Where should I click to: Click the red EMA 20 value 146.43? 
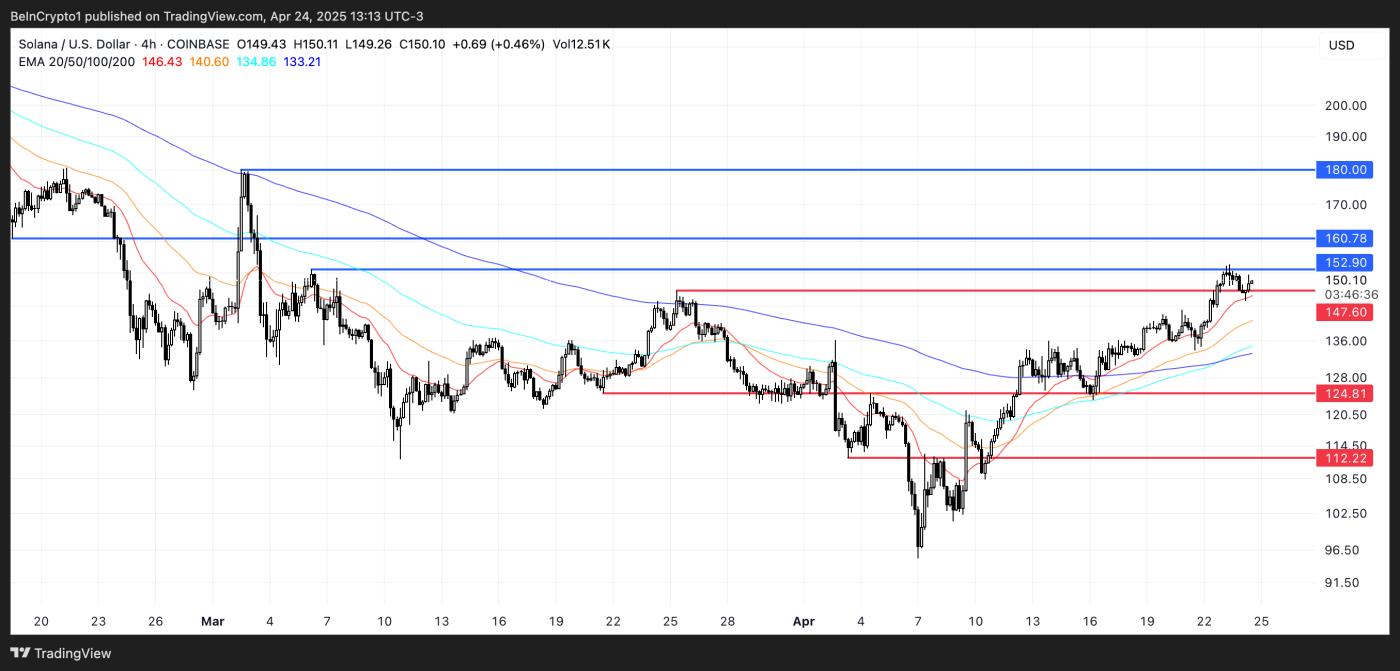point(160,61)
